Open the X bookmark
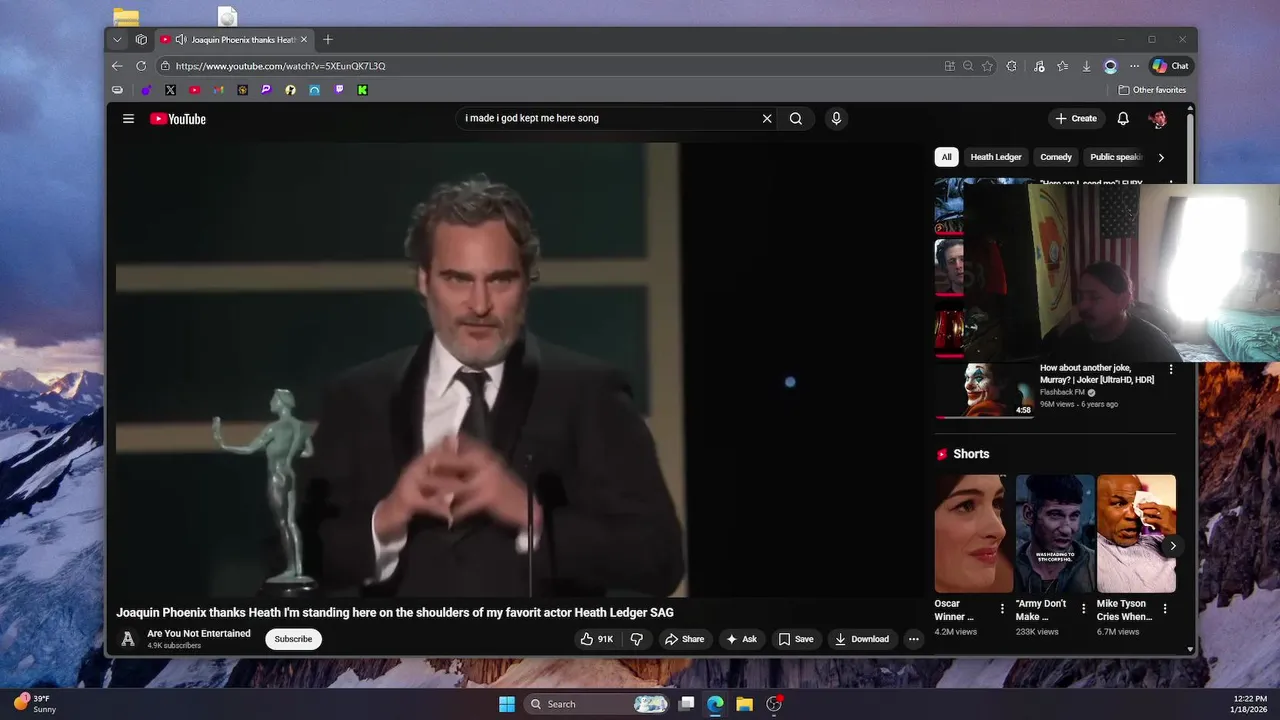This screenshot has width=1280, height=720. [x=170, y=90]
